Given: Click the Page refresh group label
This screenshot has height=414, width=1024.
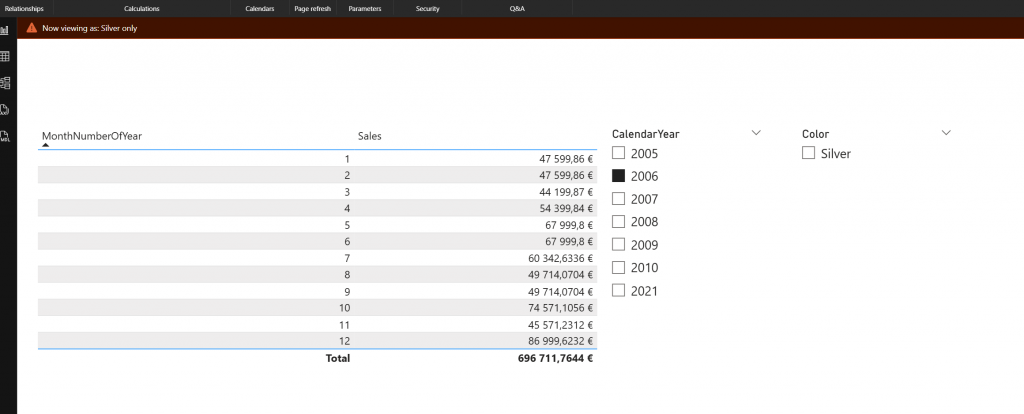Looking at the screenshot, I should click(311, 8).
